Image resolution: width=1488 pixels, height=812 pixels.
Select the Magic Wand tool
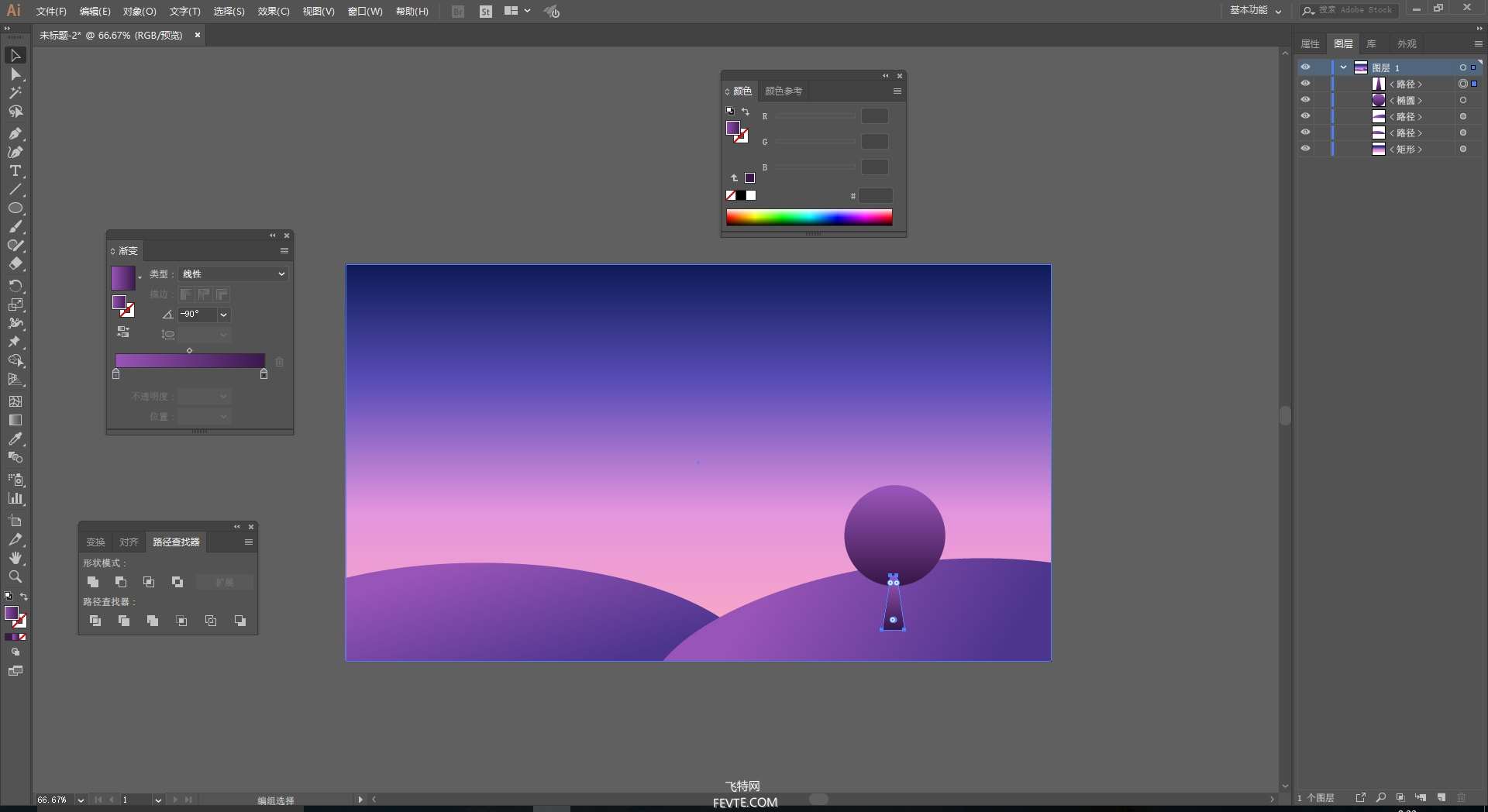coord(15,93)
